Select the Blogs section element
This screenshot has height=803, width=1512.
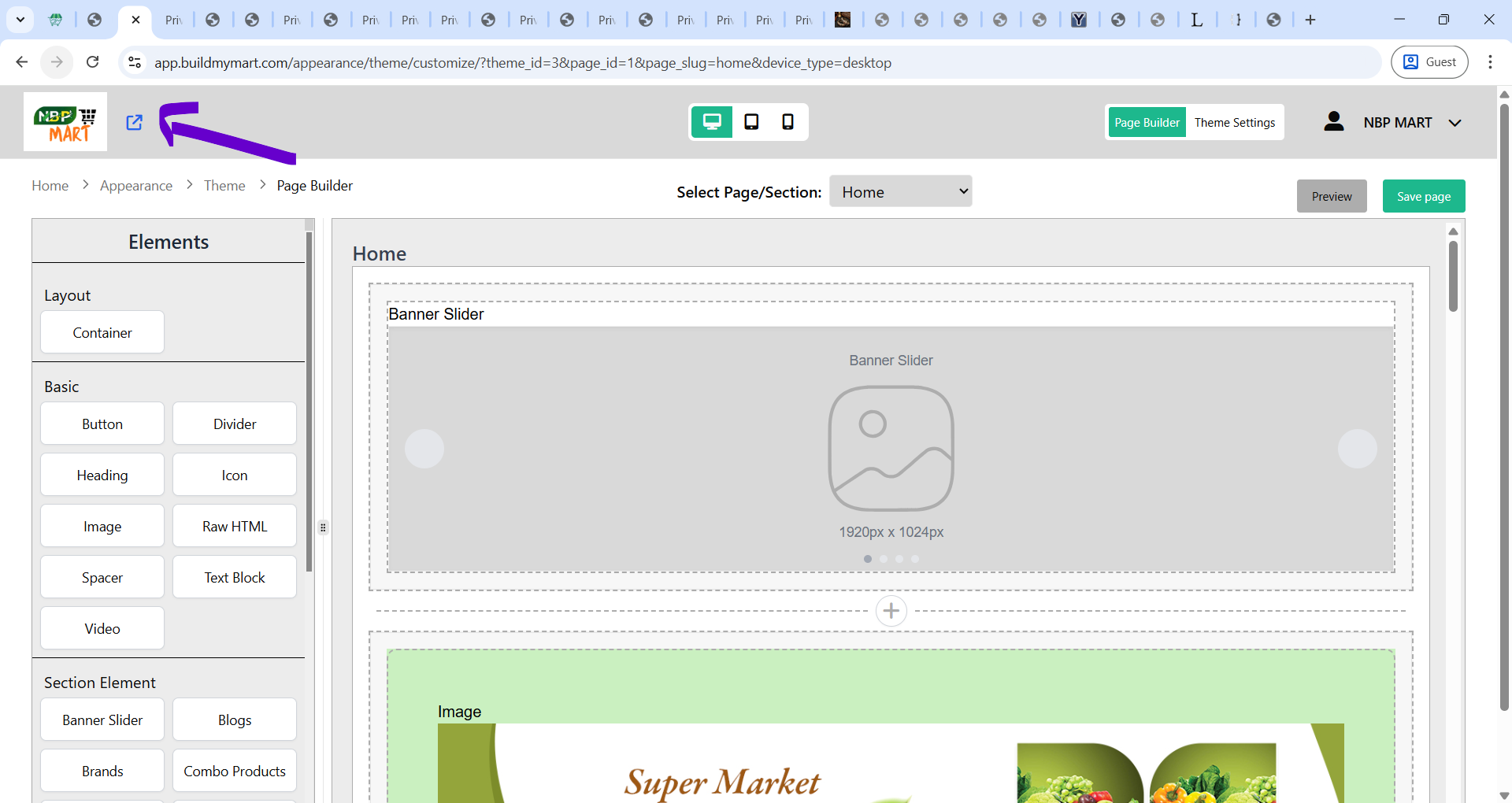[x=235, y=720]
